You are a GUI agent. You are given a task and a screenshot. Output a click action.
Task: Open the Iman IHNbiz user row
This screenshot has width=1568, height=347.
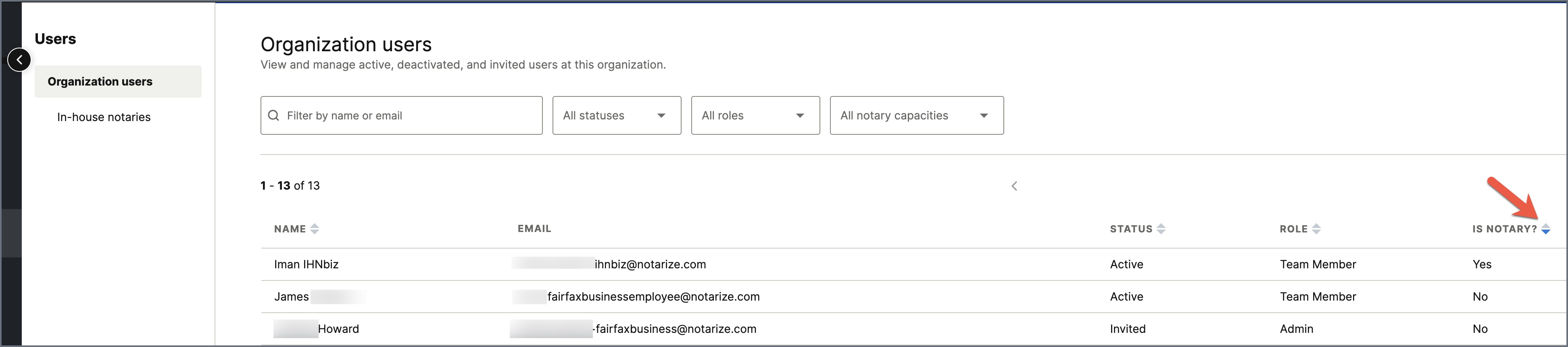click(306, 264)
